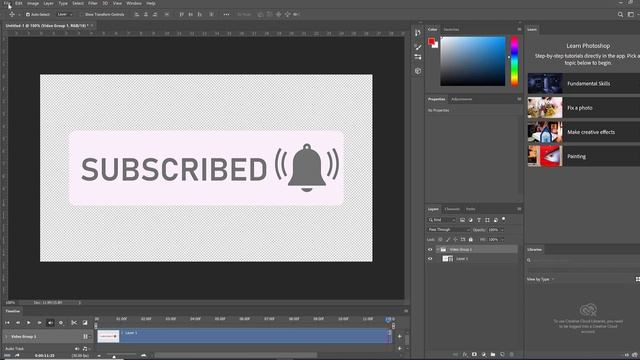Switch to the Channels tab
This screenshot has height=360, width=640.
[452, 209]
